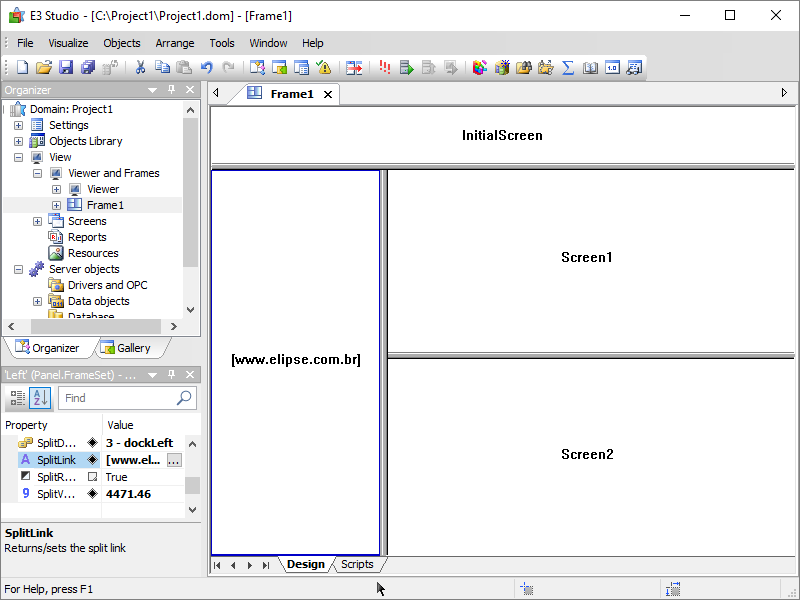Click the Cut scissors icon

click(x=140, y=68)
